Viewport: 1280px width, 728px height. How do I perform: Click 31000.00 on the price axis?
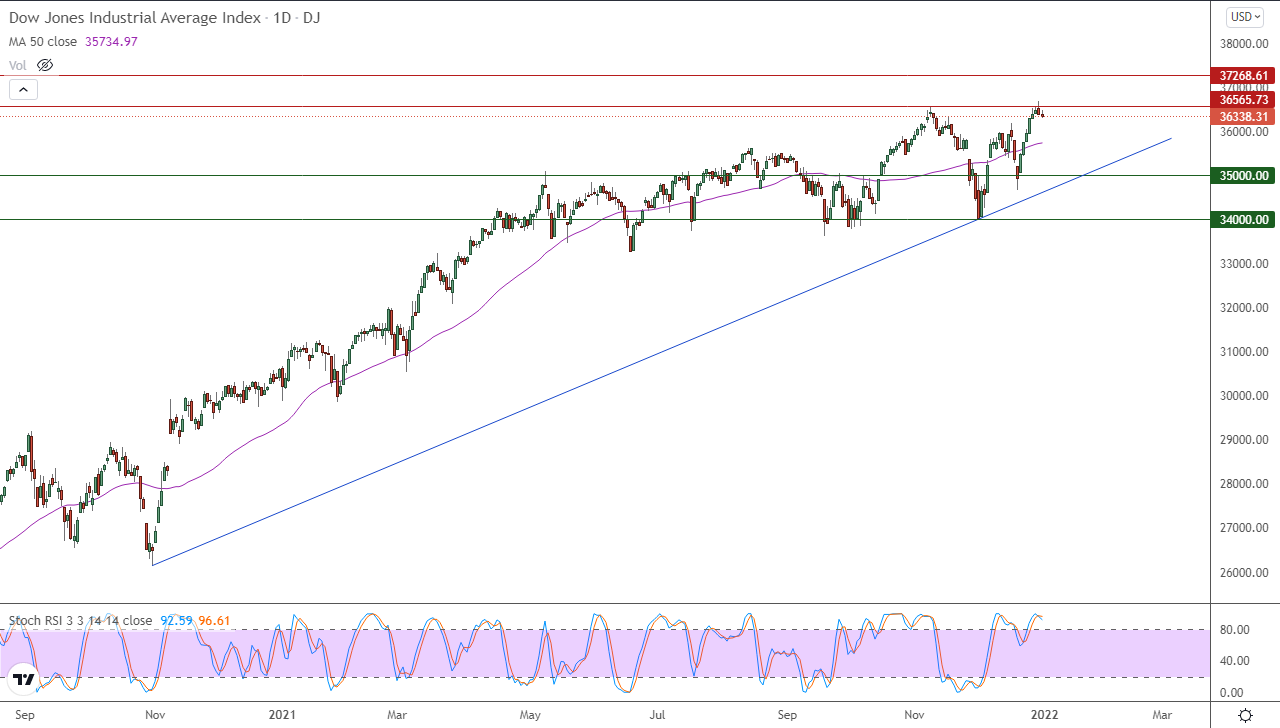pyautogui.click(x=1243, y=352)
